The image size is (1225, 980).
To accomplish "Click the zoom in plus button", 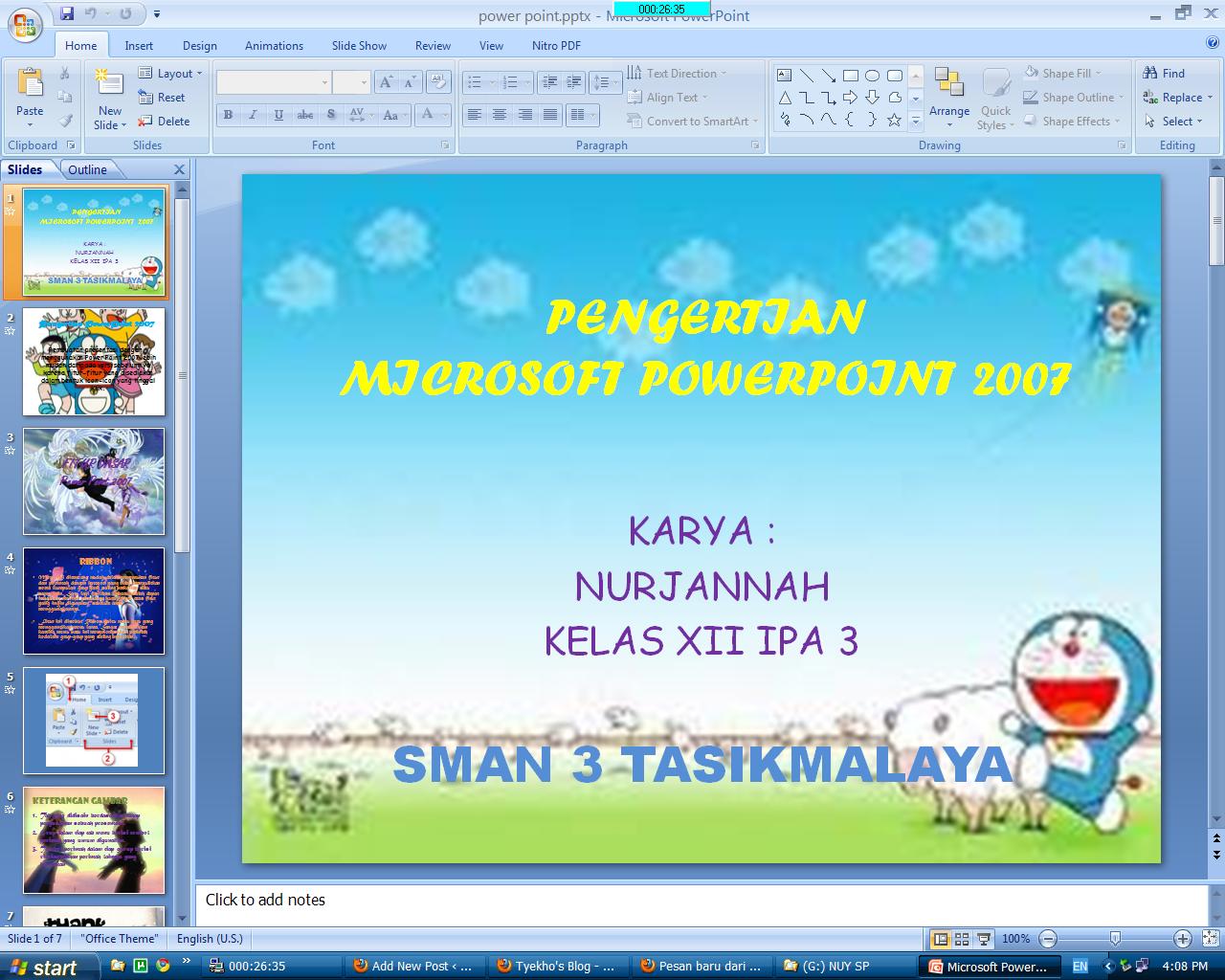I will pyautogui.click(x=1183, y=939).
